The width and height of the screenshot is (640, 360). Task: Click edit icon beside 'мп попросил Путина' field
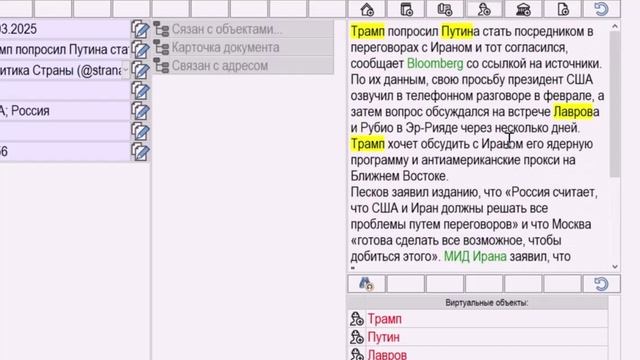click(x=140, y=50)
